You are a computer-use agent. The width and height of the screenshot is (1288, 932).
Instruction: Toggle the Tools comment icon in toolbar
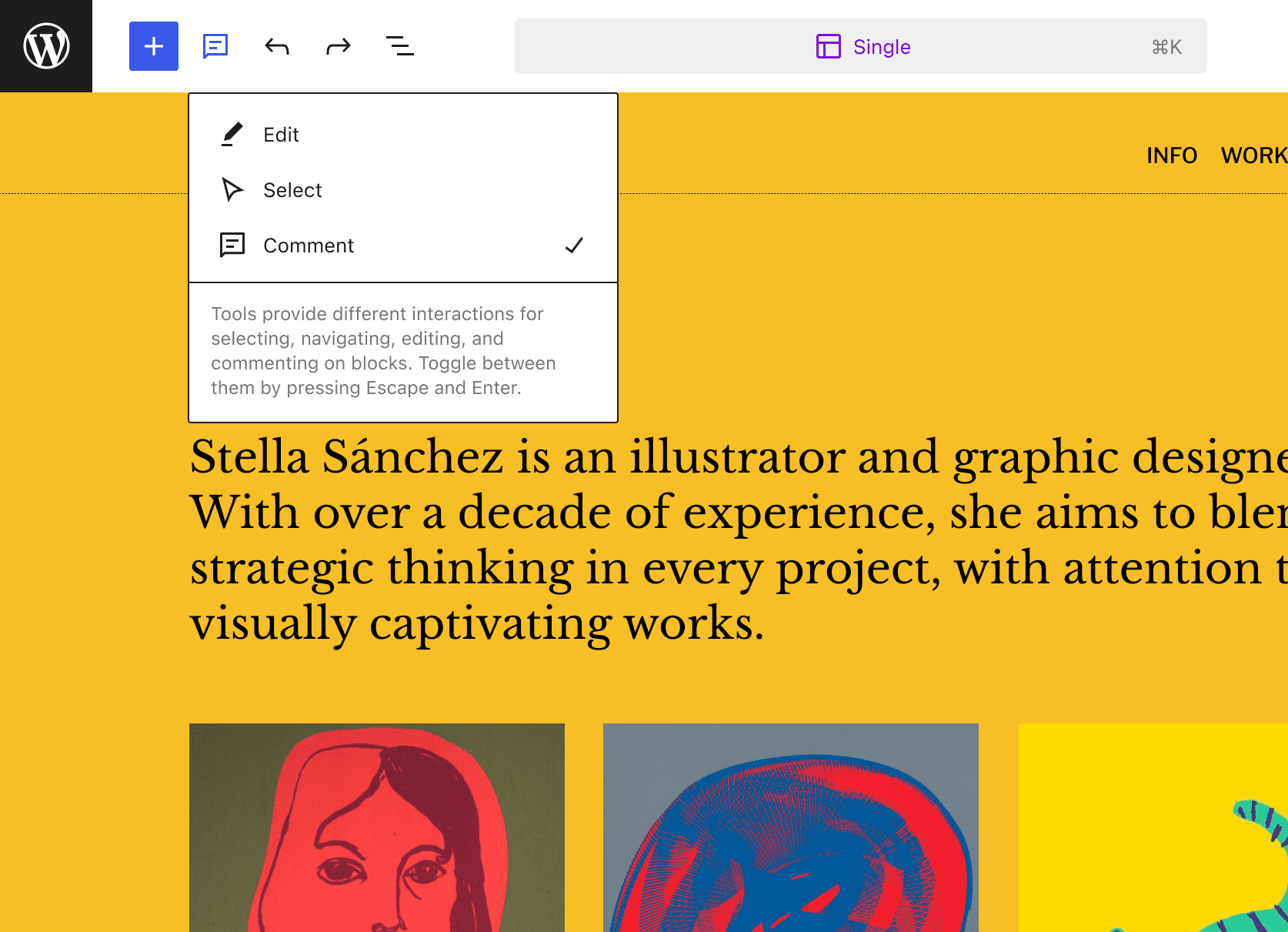(x=215, y=46)
